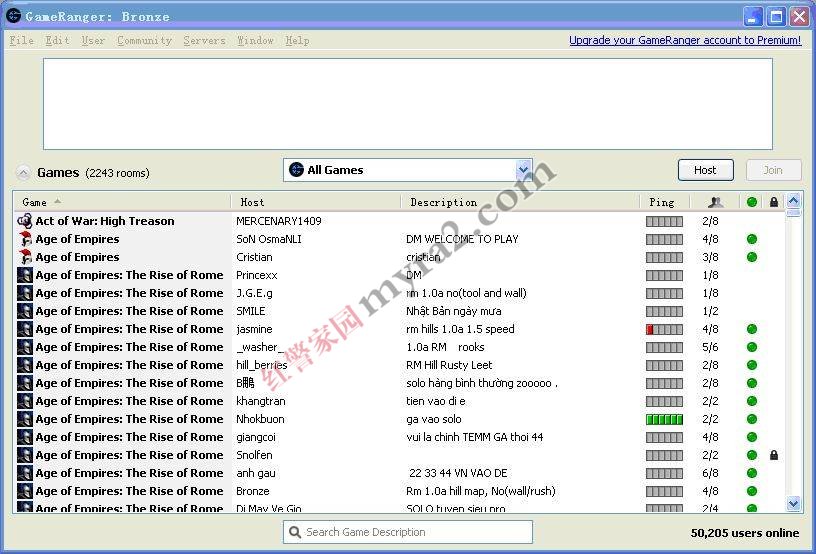
Task: Click Rise of Rome icon in giangcoi row
Action: coord(25,437)
